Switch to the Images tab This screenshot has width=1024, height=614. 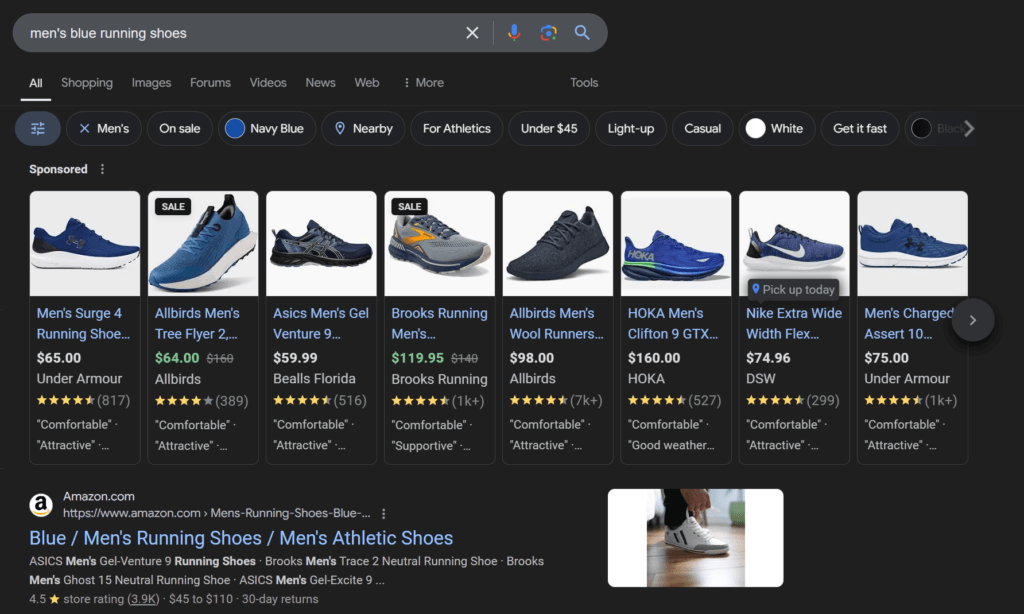tap(151, 82)
